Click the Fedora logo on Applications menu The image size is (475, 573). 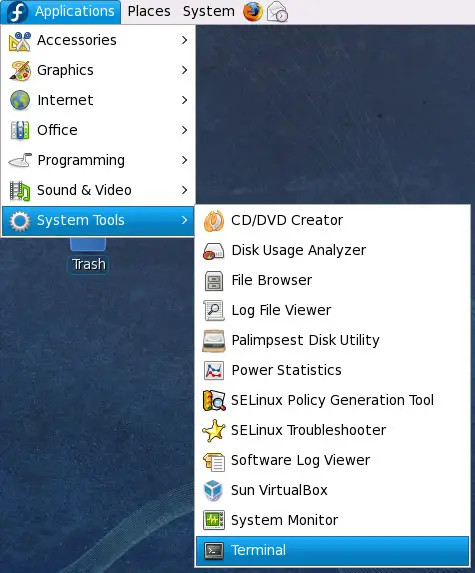[17, 12]
